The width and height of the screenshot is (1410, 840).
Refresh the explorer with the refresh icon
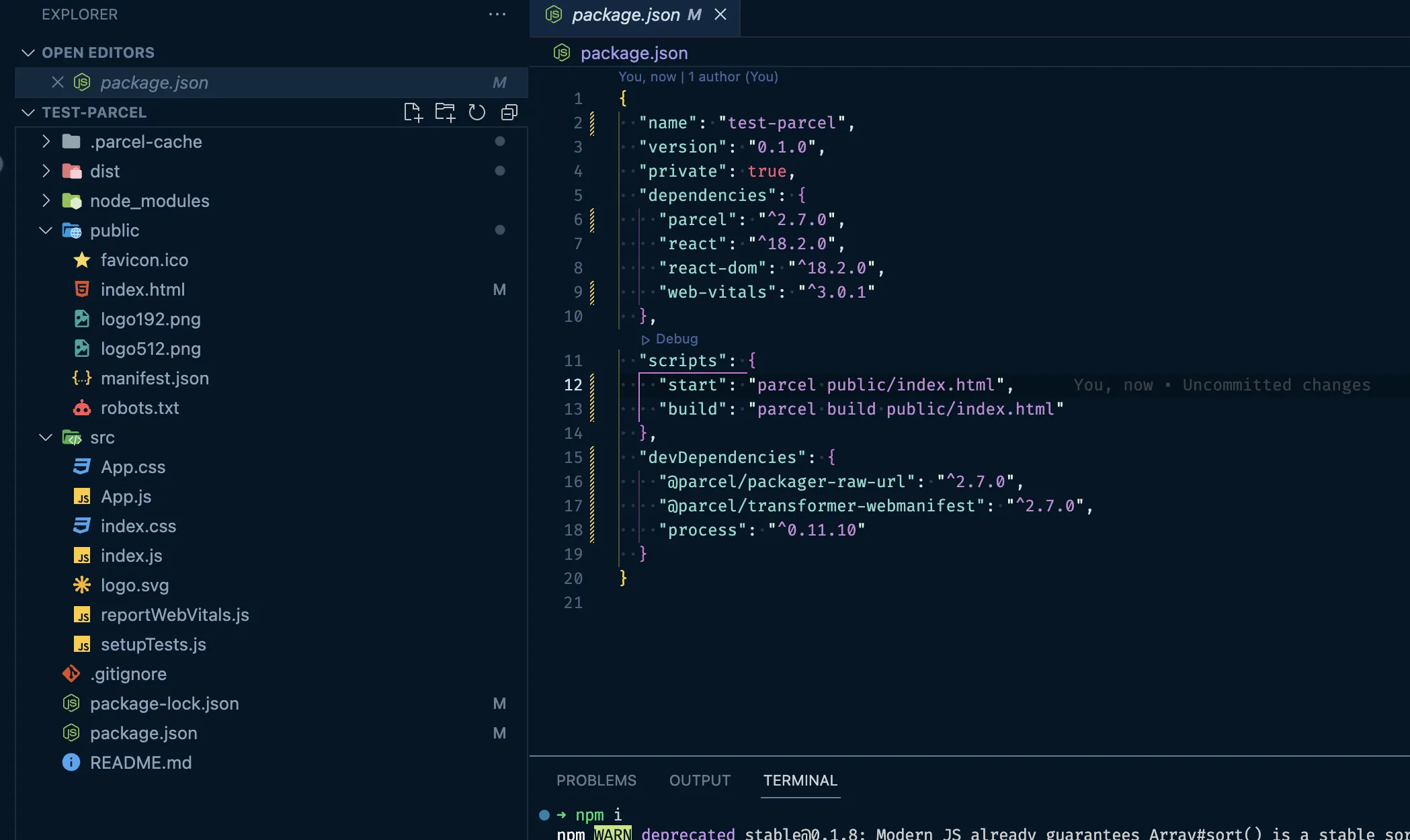pos(477,112)
